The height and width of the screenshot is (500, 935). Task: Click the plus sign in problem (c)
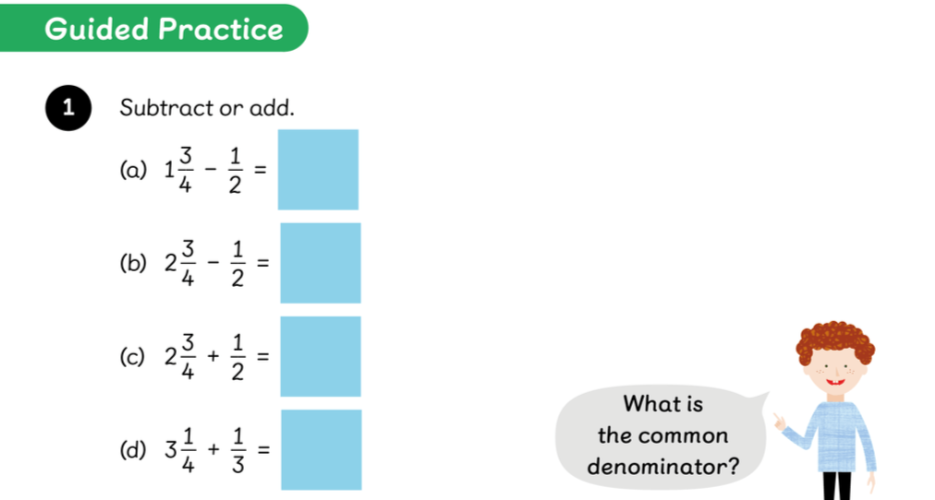click(x=212, y=357)
